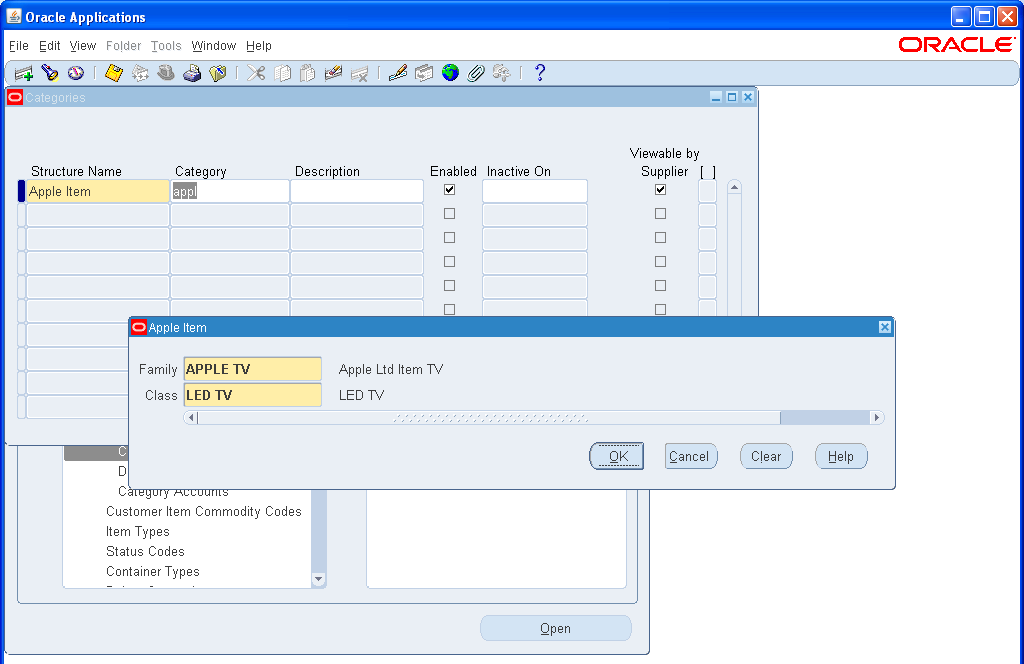Check Viewable by Supplier in the second row
This screenshot has width=1024, height=664.
660,213
